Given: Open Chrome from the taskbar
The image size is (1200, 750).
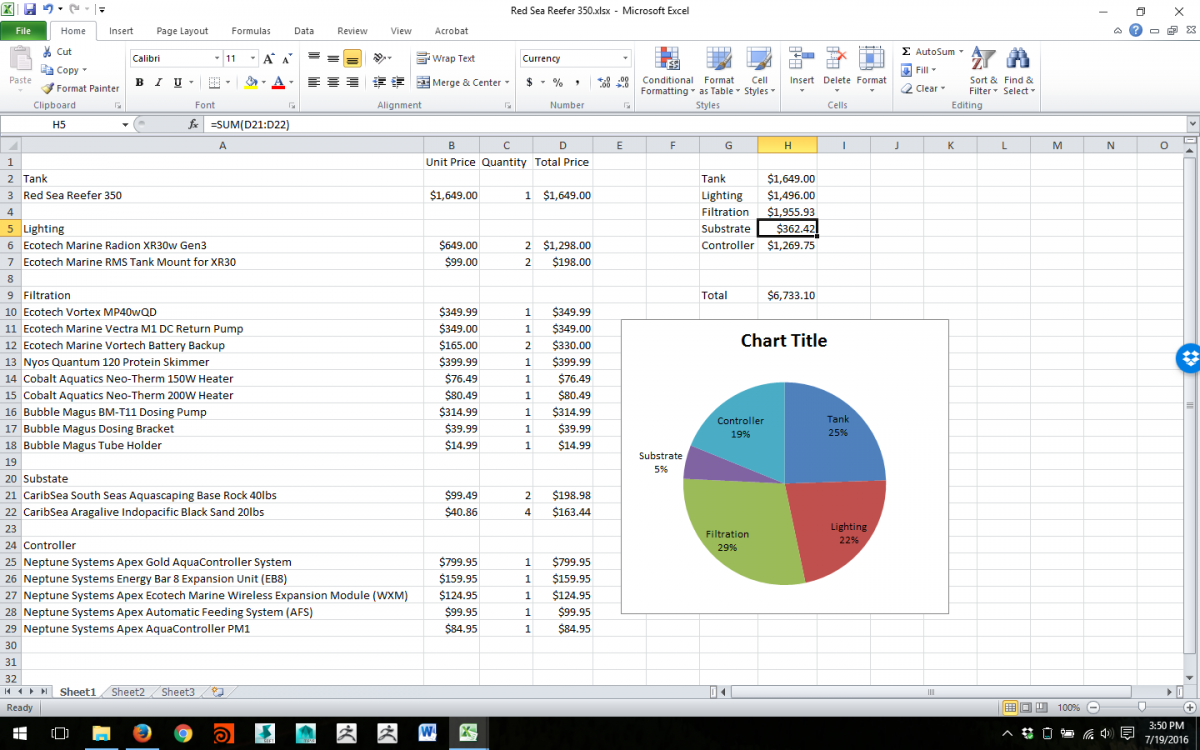Looking at the screenshot, I should [x=183, y=733].
